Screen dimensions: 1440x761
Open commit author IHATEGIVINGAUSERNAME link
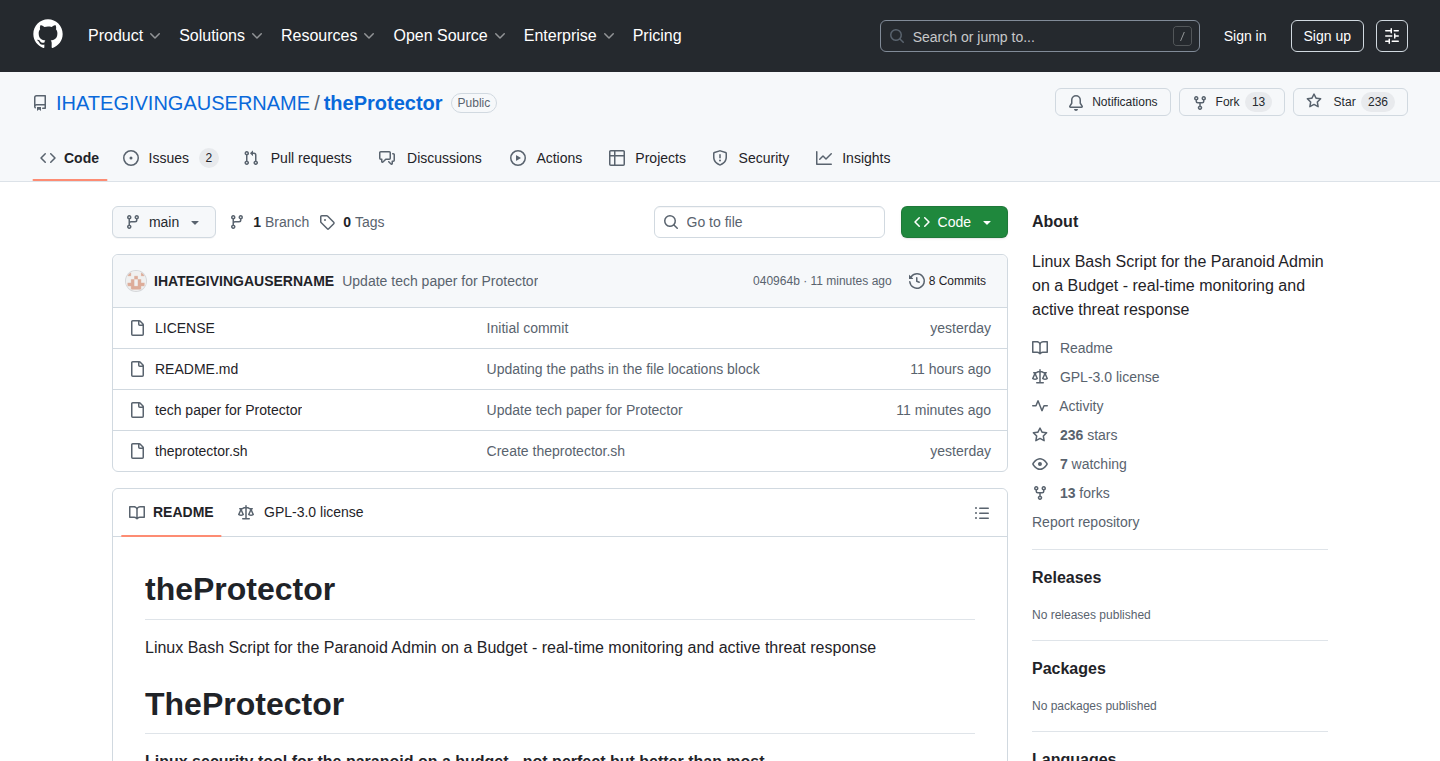click(244, 281)
